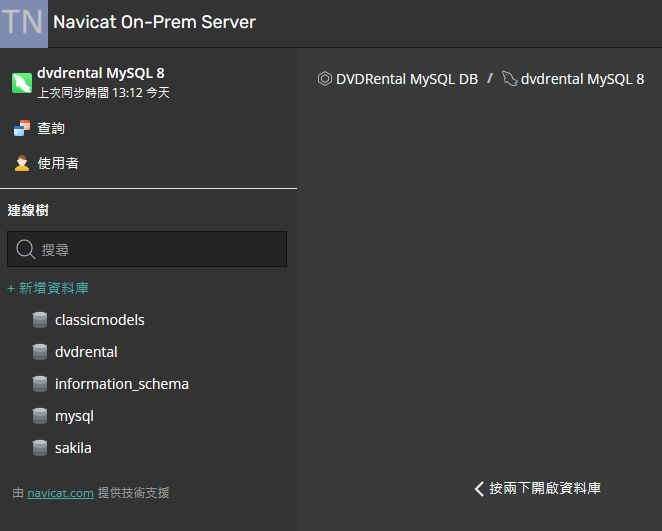Click the mysql database cylinder icon
The width and height of the screenshot is (662, 531).
(x=40, y=416)
